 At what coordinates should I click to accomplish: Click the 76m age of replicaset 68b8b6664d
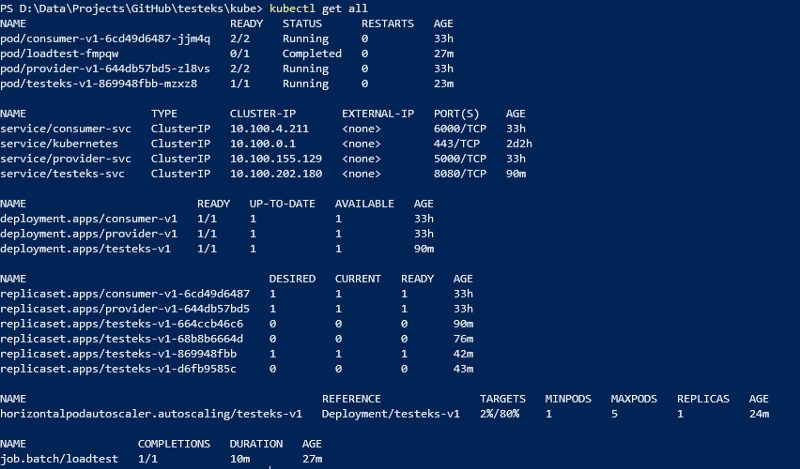[x=463, y=339]
